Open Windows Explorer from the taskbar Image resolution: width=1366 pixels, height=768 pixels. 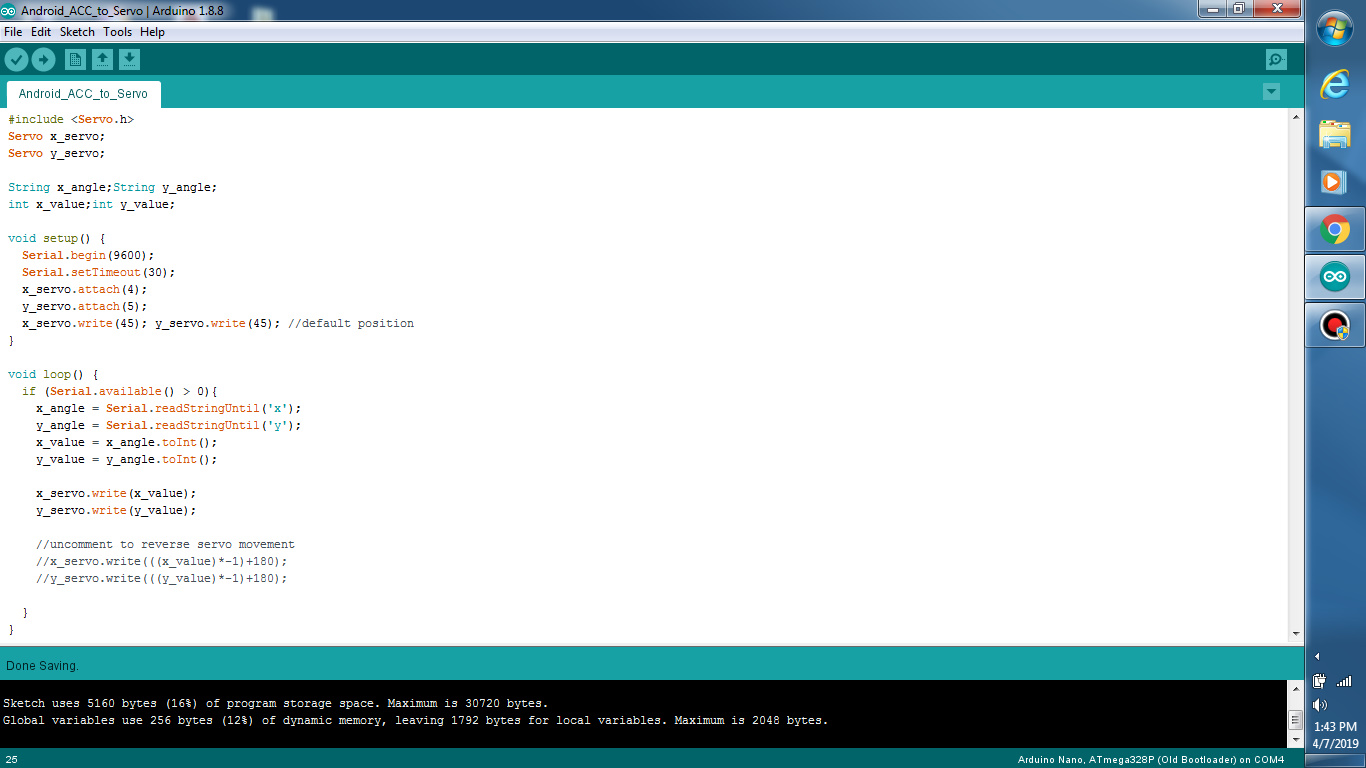click(x=1334, y=134)
